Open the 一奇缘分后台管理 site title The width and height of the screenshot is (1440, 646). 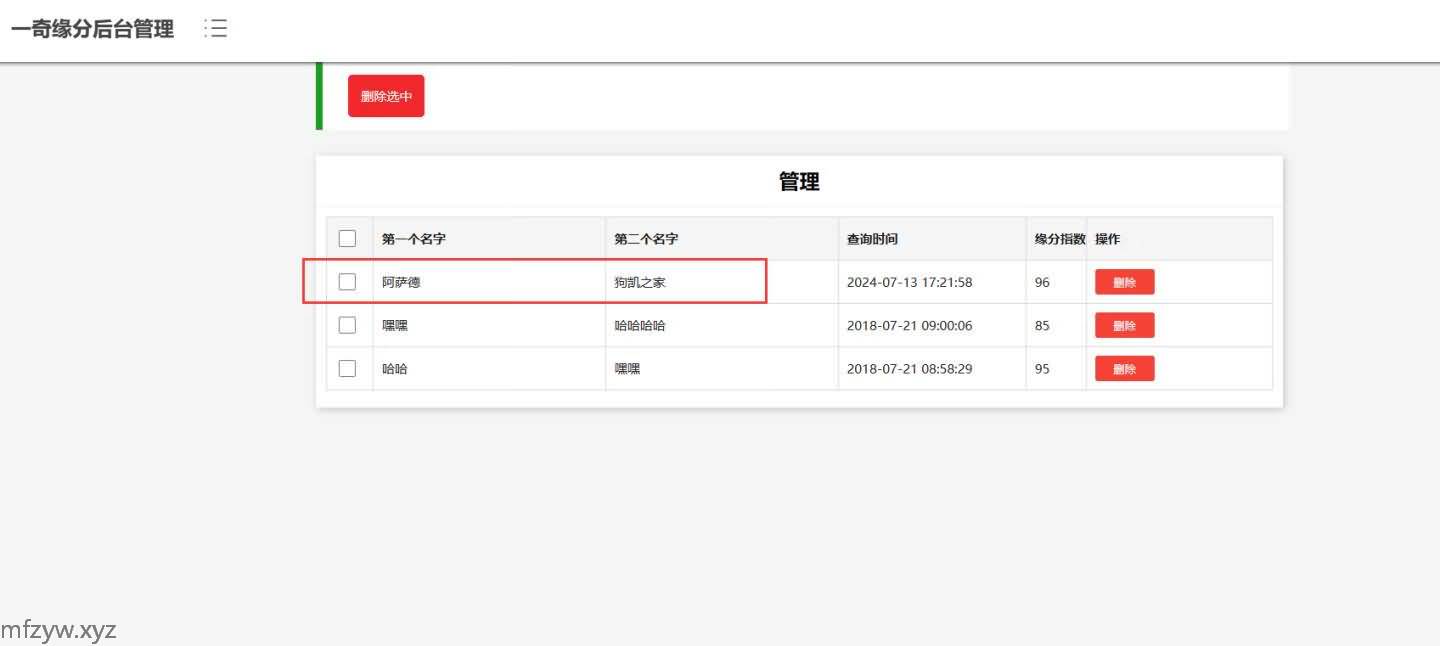pos(92,29)
